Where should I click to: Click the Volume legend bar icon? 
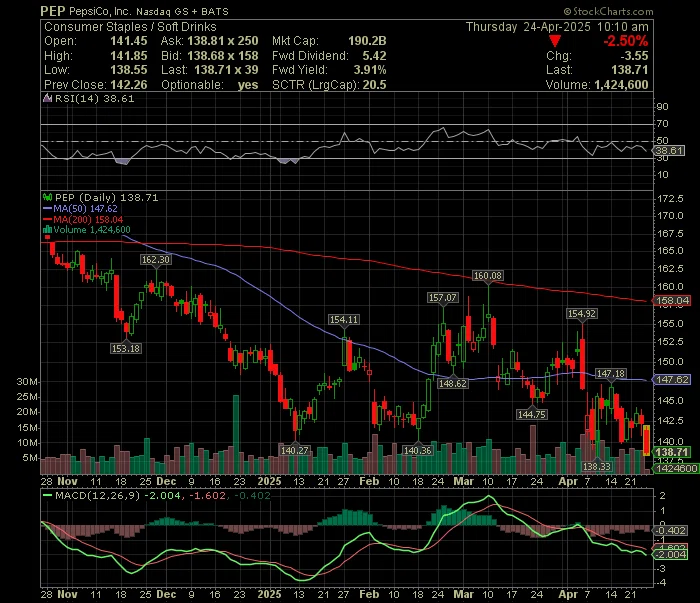pyautogui.click(x=47, y=230)
